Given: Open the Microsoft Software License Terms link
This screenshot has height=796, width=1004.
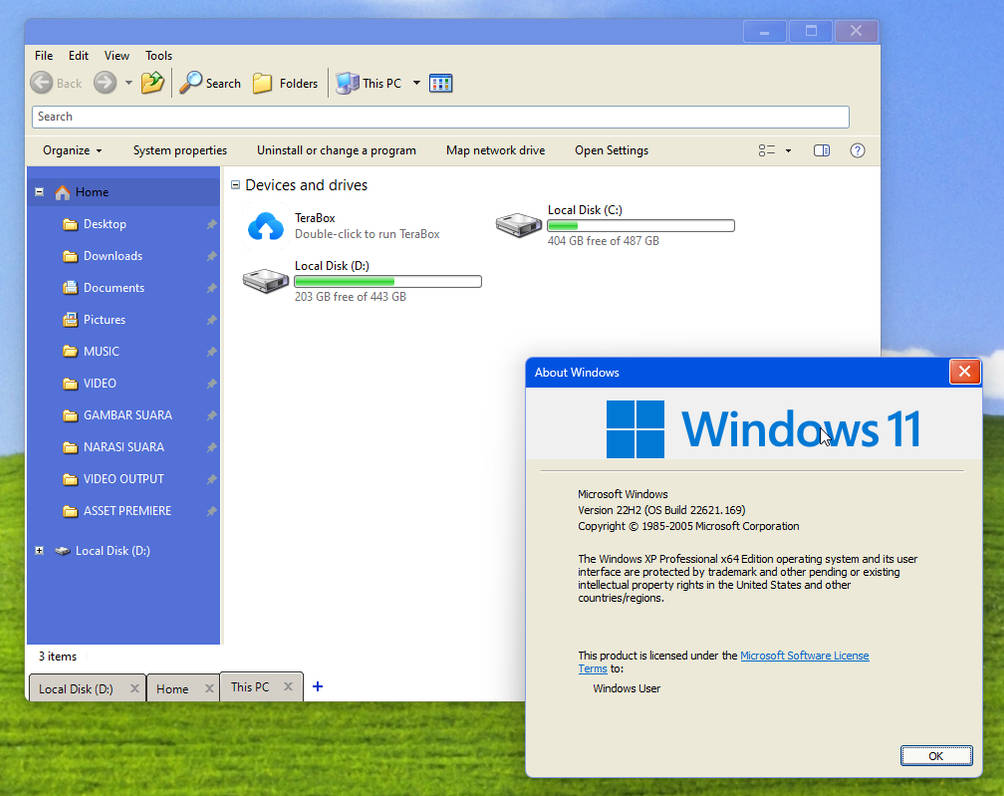Looking at the screenshot, I should tap(804, 655).
